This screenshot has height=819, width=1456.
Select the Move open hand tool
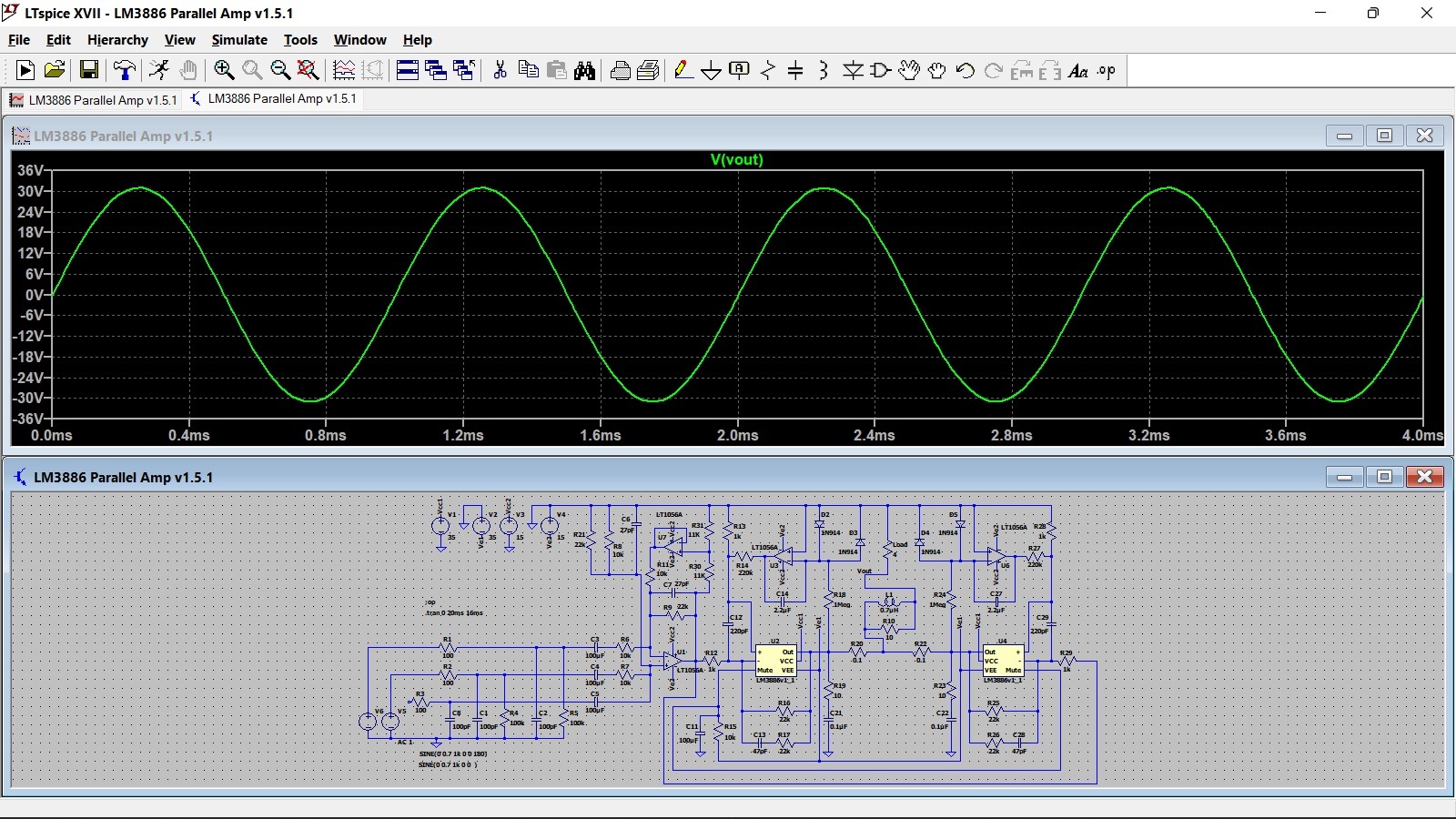(909, 70)
